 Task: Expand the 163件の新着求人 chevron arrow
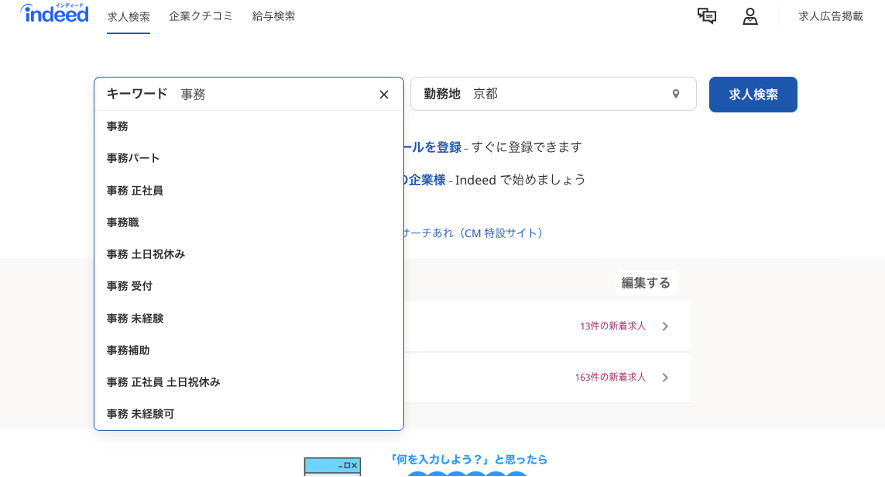[666, 377]
